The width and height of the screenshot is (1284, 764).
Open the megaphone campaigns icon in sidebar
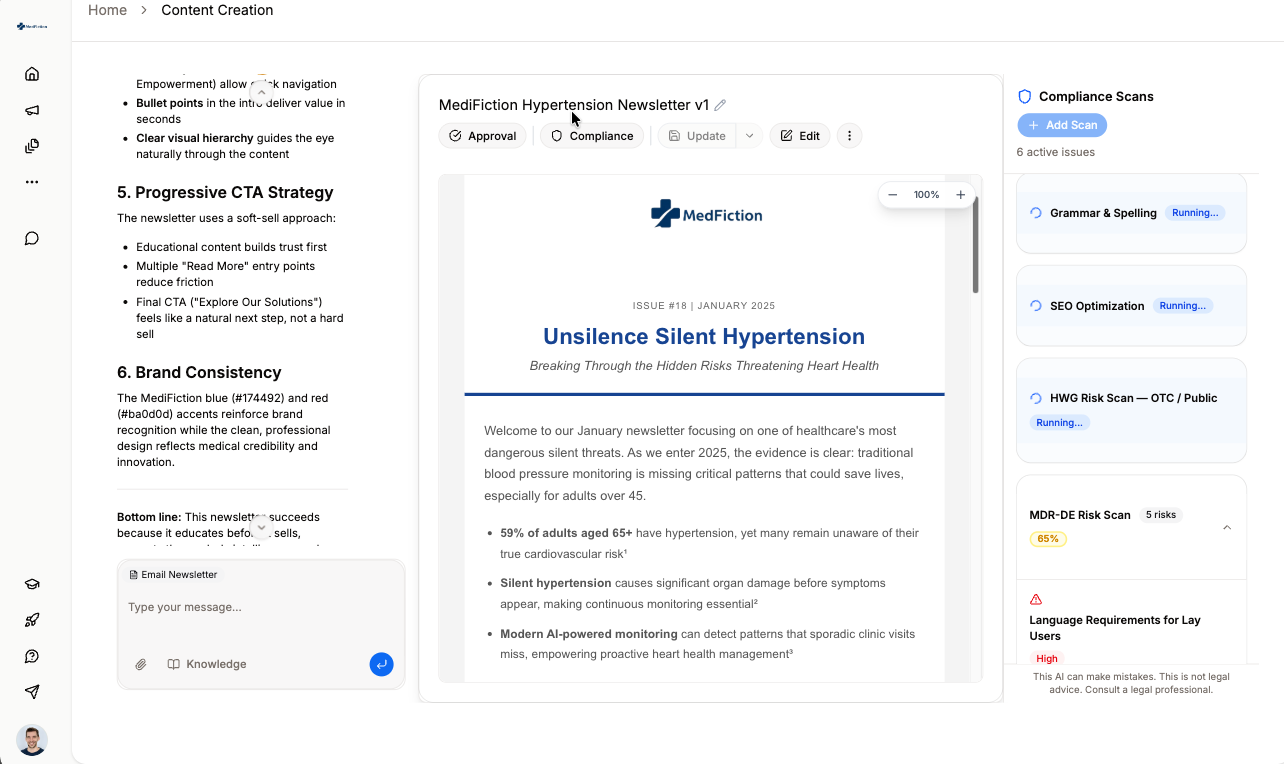31,109
